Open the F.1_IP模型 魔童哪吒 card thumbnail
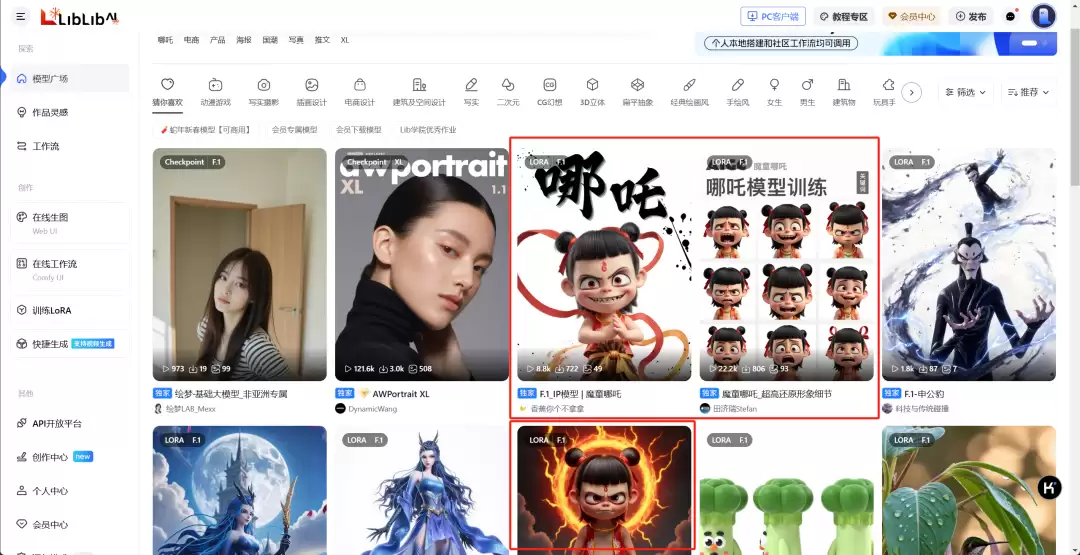This screenshot has height=555, width=1080. [x=604, y=264]
